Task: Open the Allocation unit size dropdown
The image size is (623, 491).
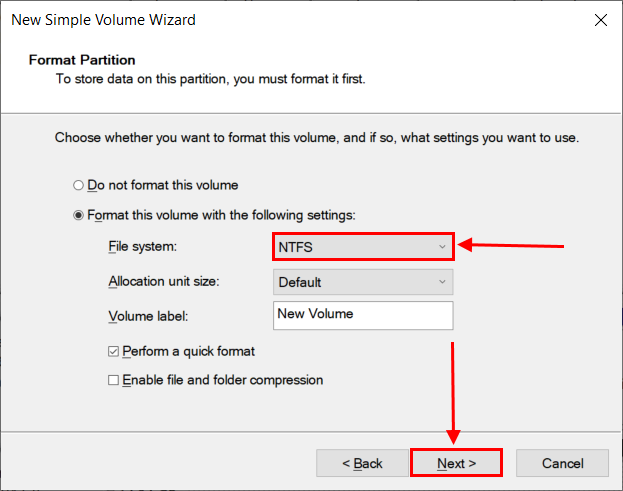Action: click(363, 282)
